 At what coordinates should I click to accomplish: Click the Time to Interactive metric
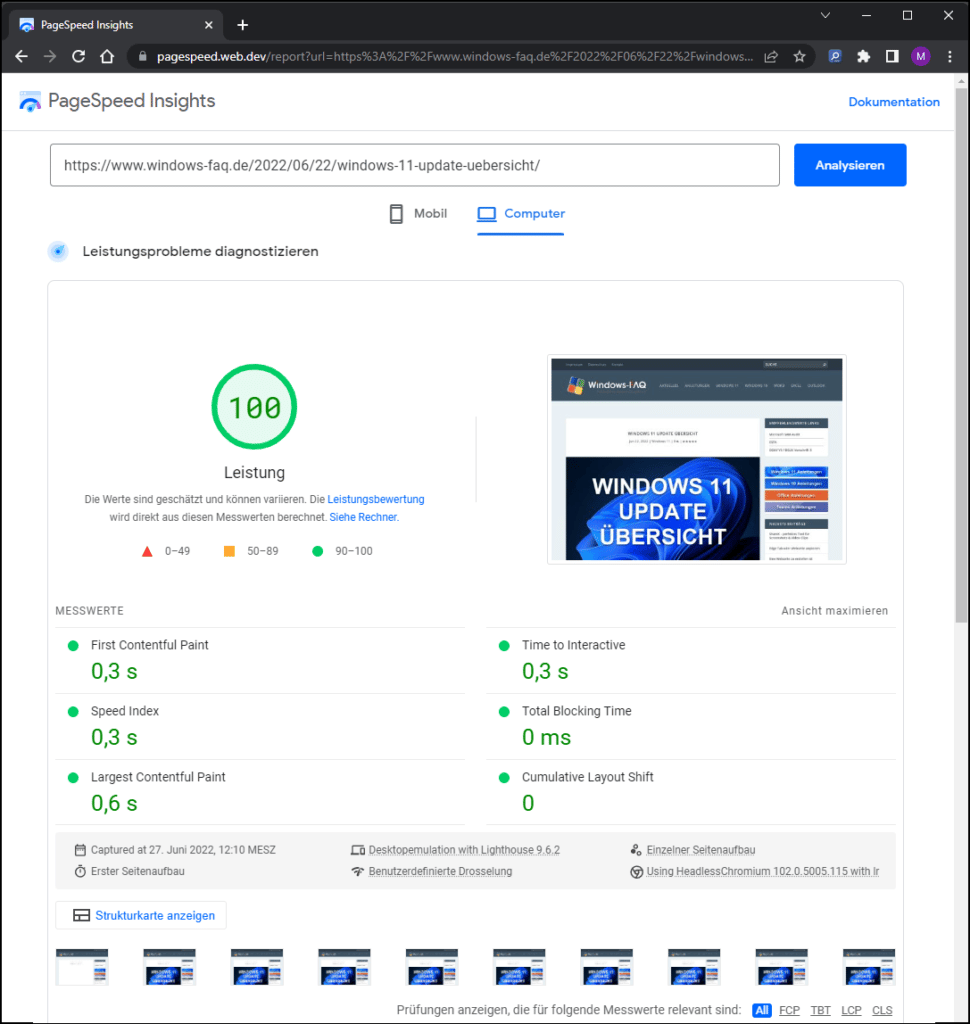pyautogui.click(x=691, y=661)
